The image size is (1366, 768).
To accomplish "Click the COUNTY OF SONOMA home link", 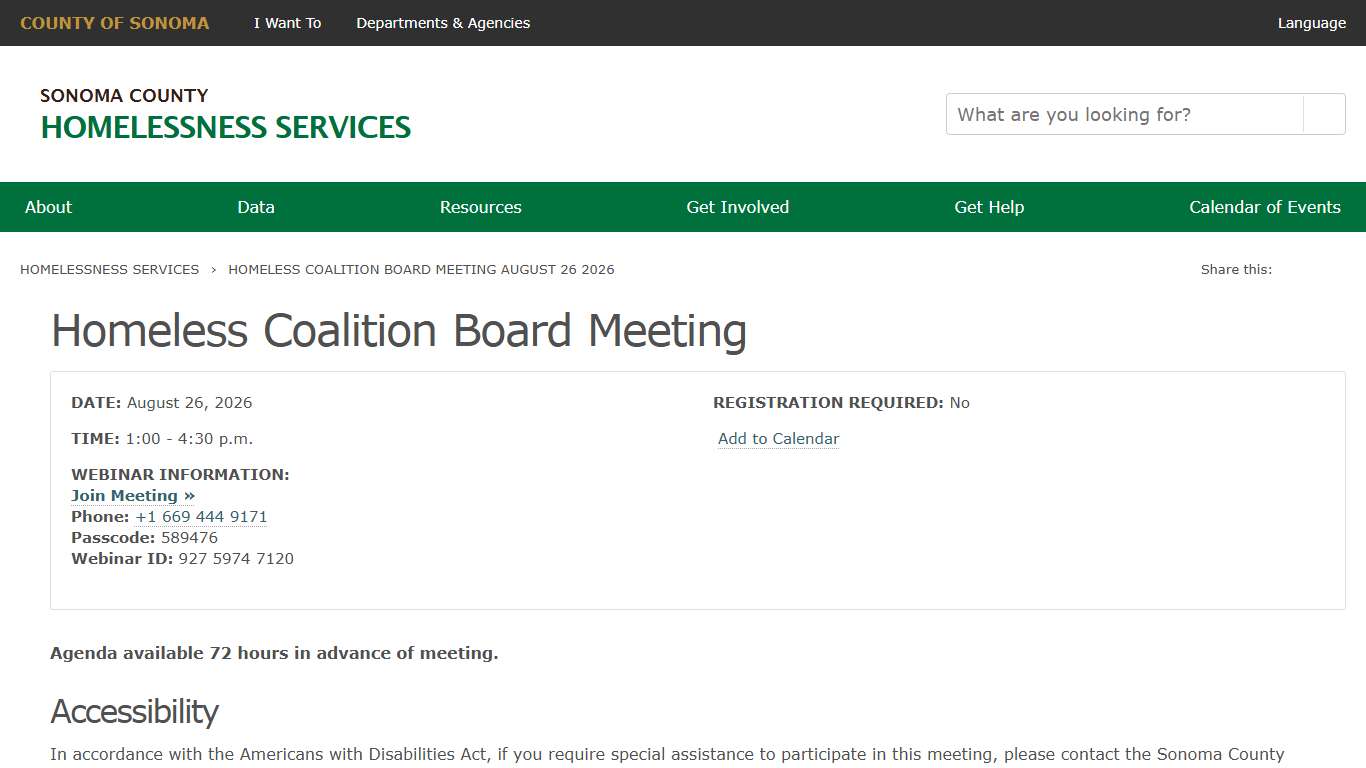I will pyautogui.click(x=114, y=22).
